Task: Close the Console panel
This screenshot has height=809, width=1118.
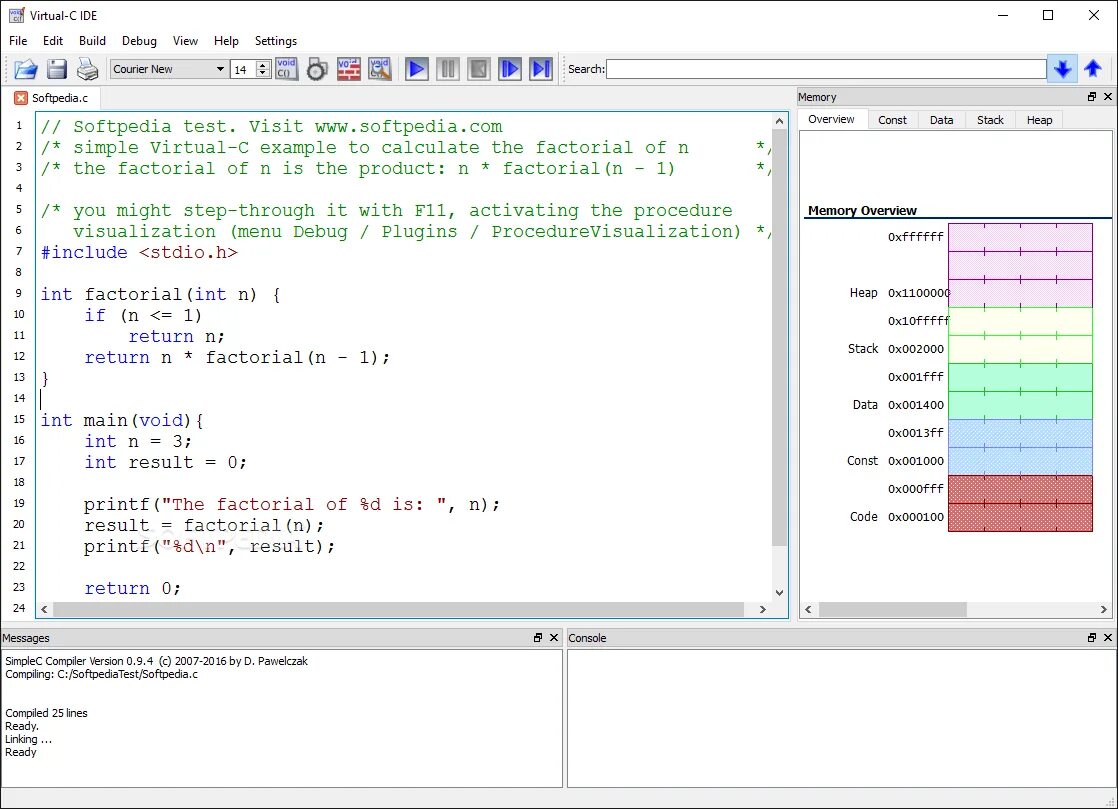Action: (x=1108, y=638)
